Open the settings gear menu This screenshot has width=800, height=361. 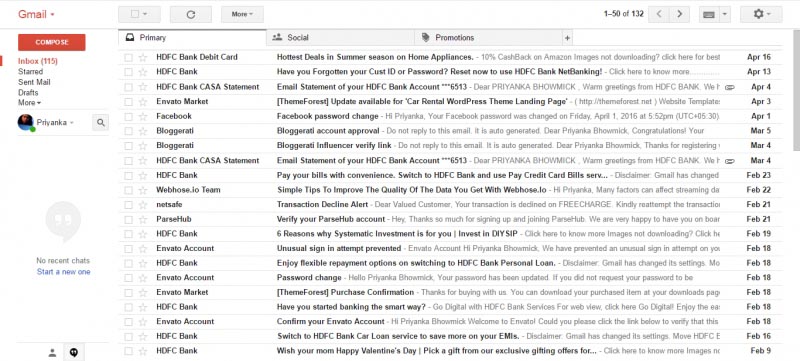[761, 14]
